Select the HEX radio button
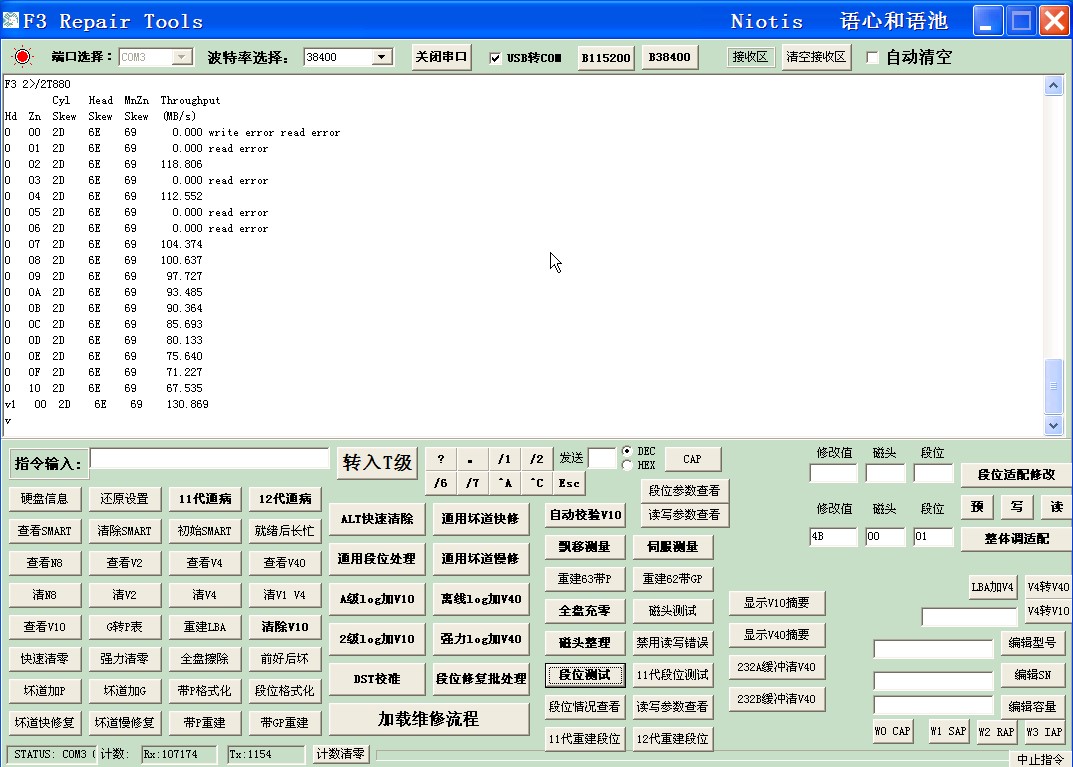 [627, 465]
